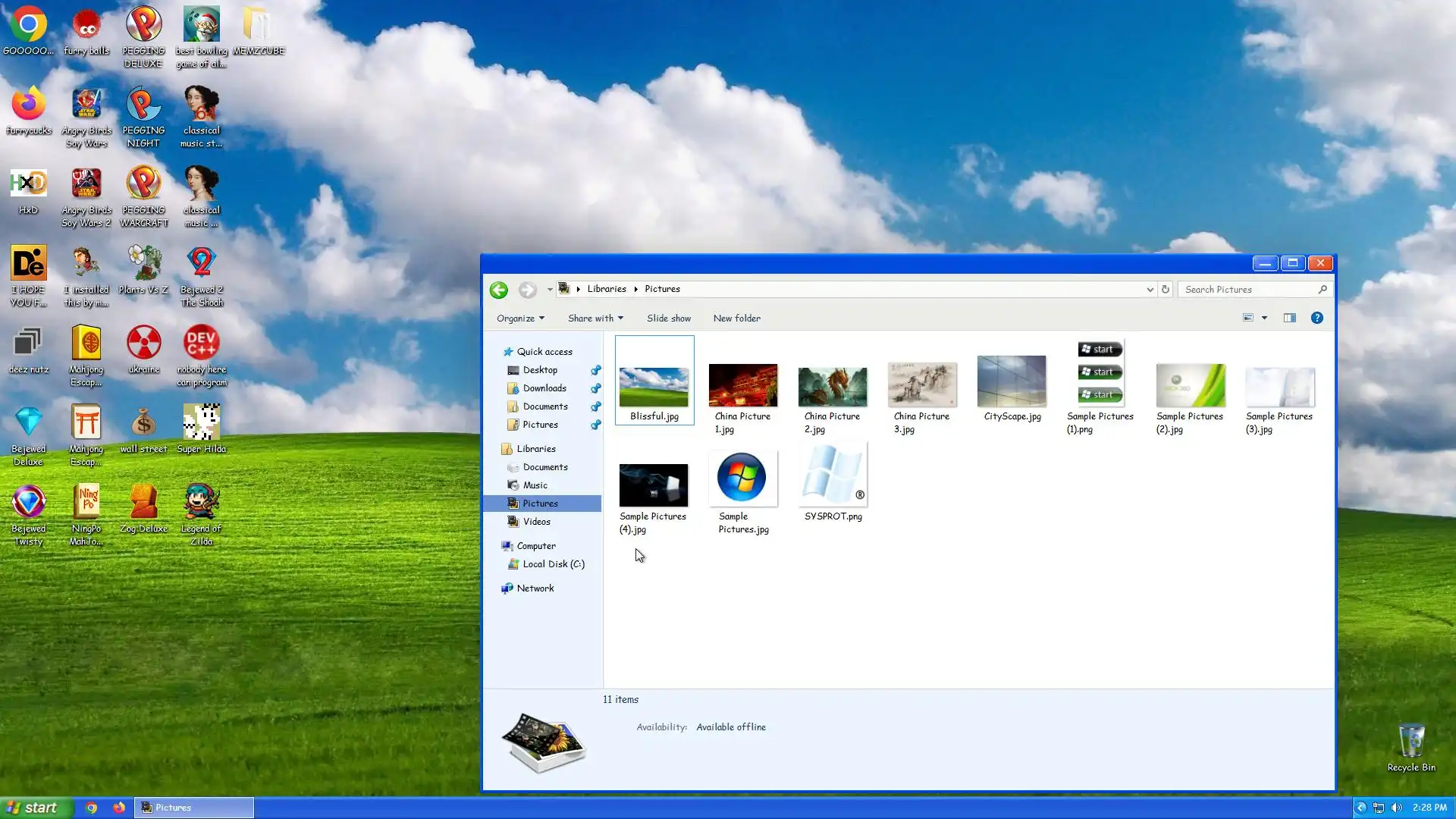Expand the Organize menu
The image size is (1456, 819).
[x=520, y=318]
